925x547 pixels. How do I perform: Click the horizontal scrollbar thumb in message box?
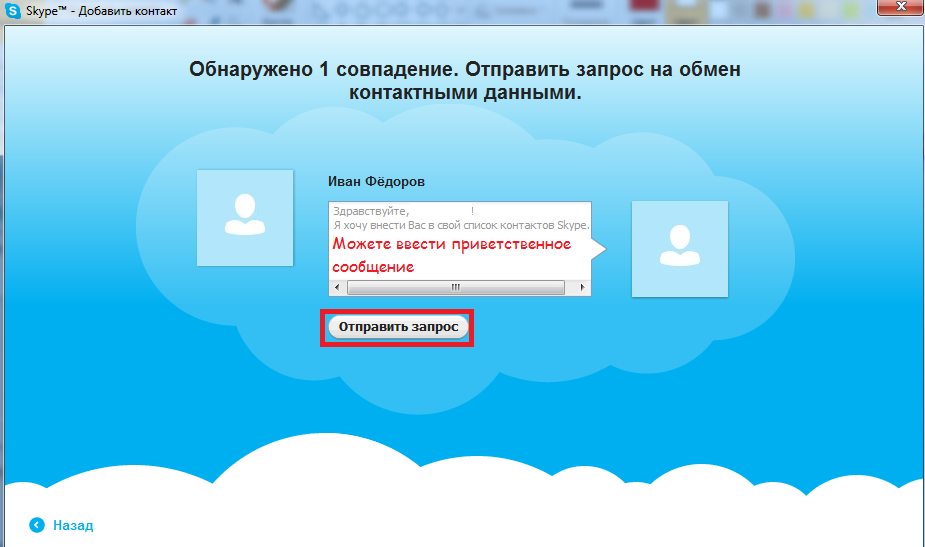pyautogui.click(x=455, y=288)
